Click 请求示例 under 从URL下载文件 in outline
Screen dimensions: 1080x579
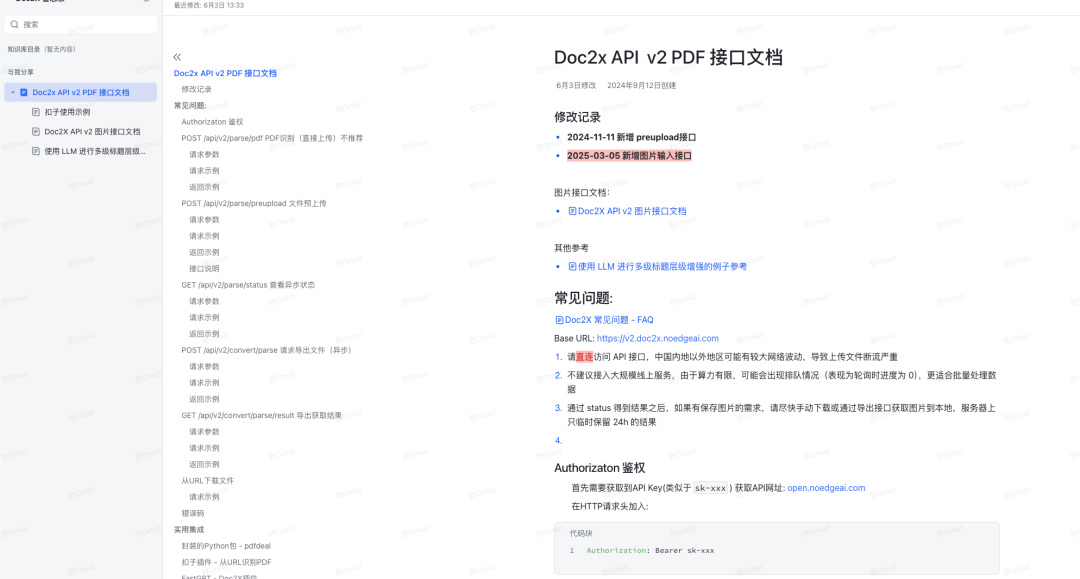[204, 497]
